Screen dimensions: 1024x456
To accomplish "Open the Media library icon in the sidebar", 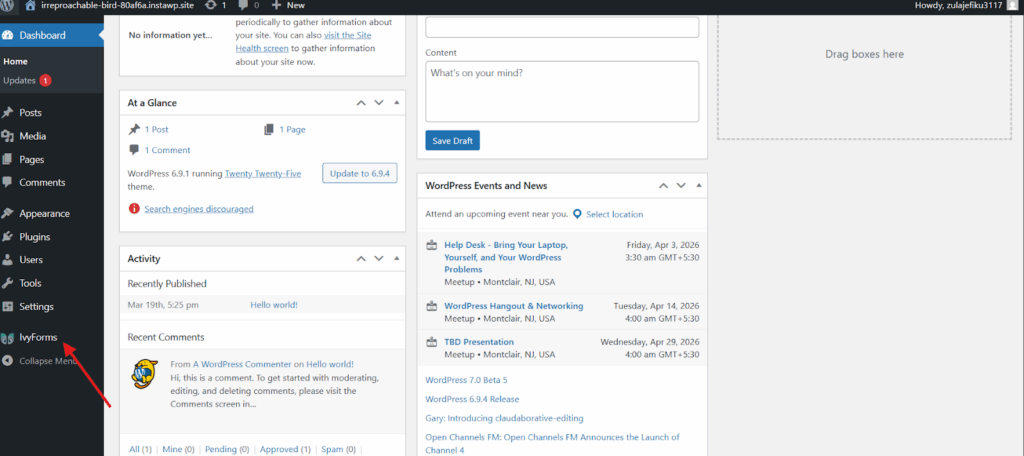I will click(8, 136).
